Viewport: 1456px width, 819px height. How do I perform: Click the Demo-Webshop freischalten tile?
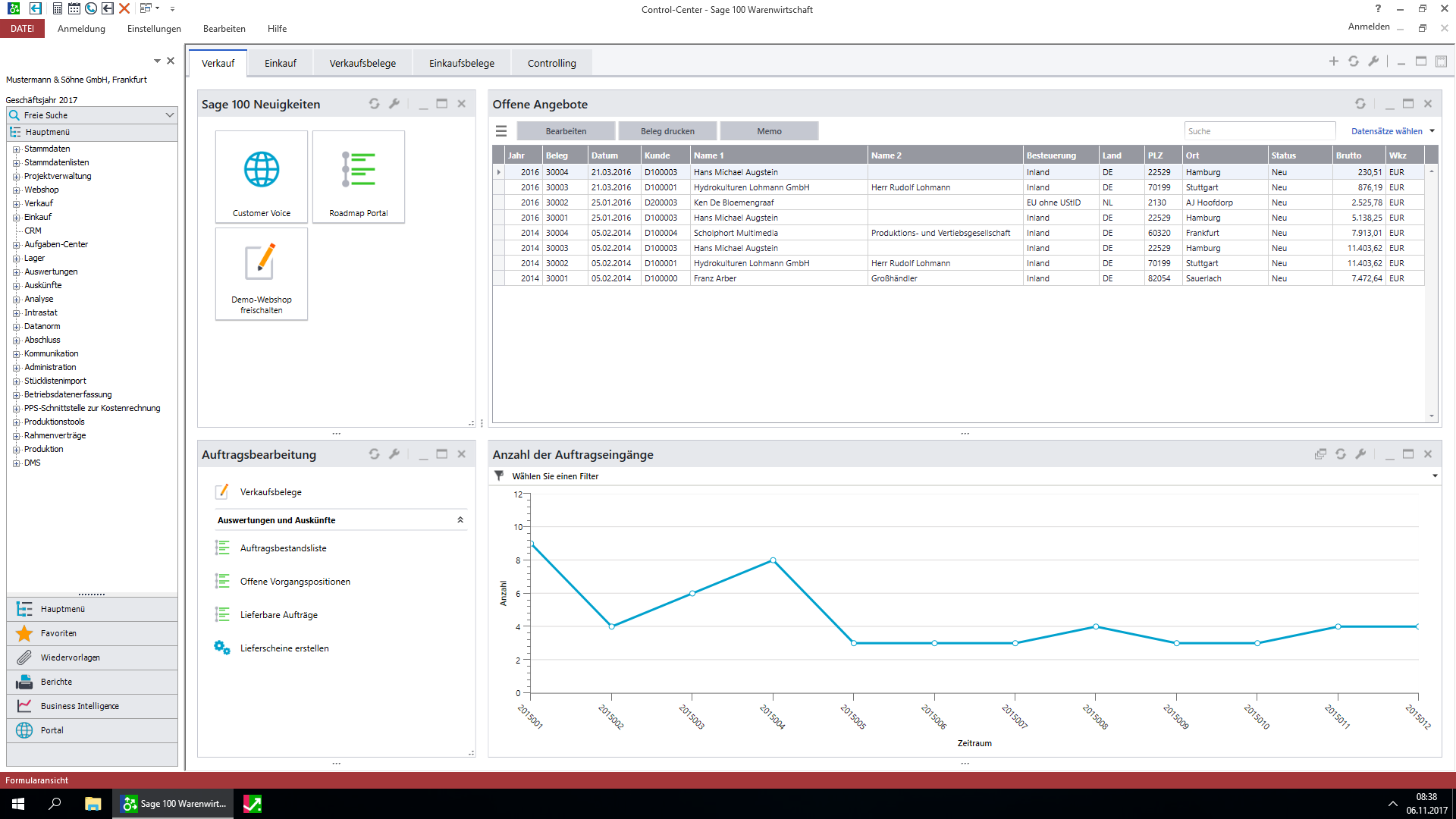261,273
